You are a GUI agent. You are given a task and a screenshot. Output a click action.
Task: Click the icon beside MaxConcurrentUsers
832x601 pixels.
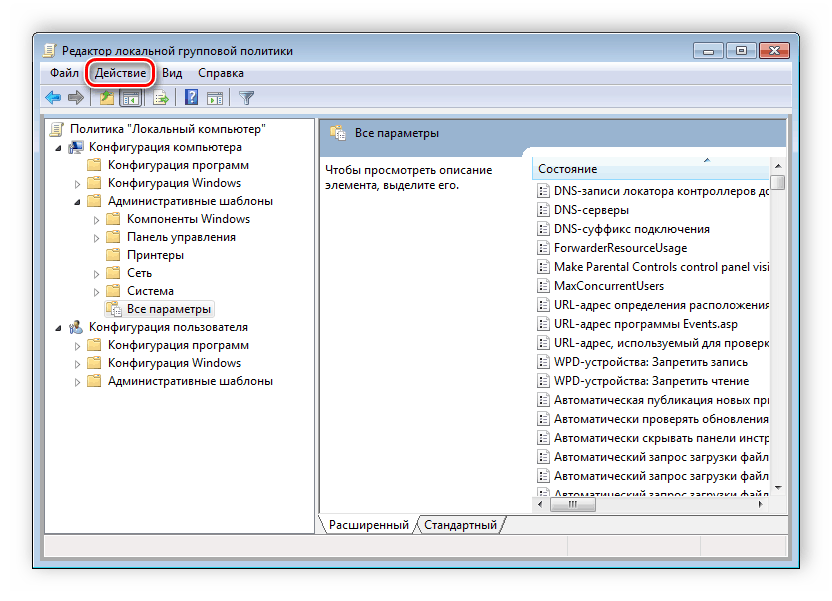click(543, 286)
